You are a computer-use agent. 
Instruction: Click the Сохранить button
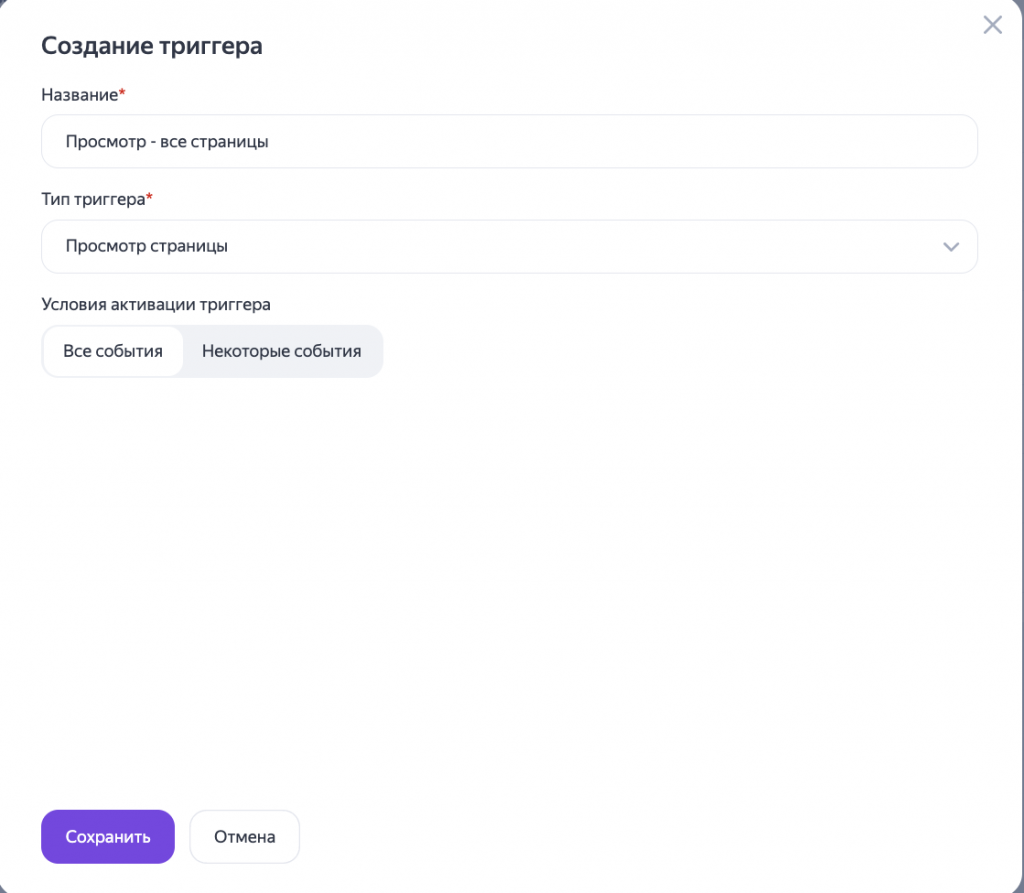pos(107,836)
